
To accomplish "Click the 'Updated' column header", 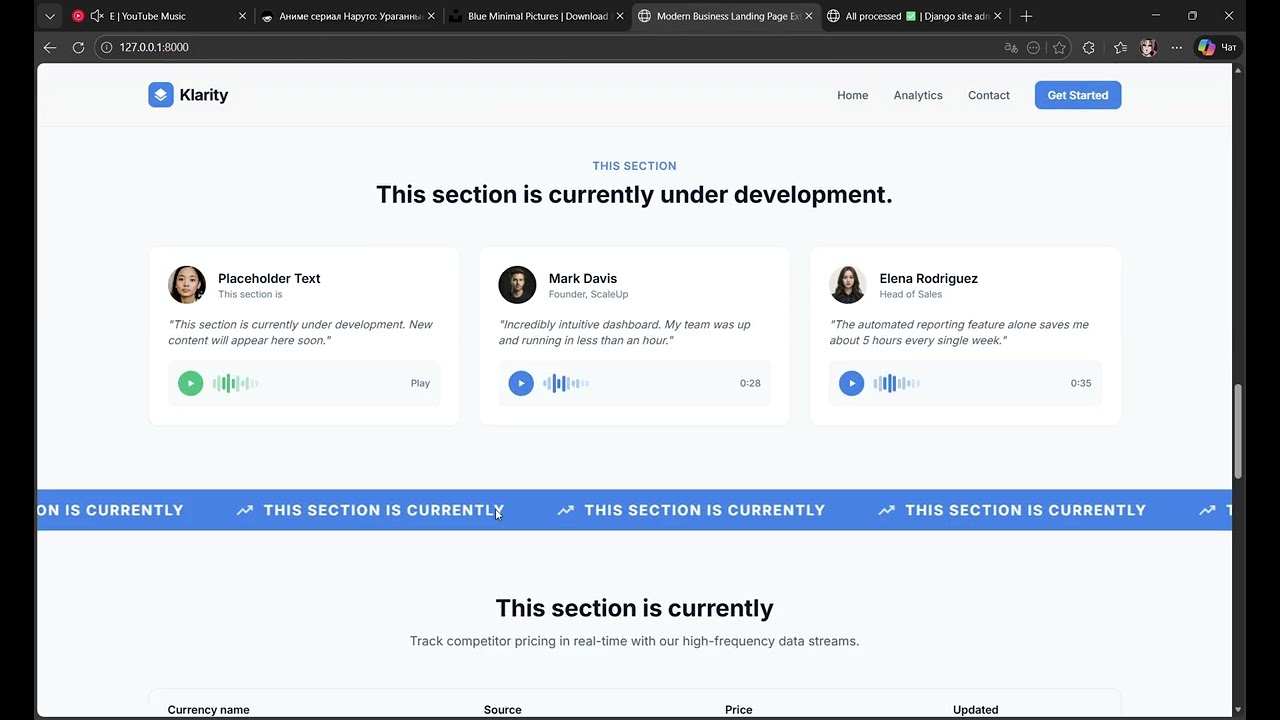I will (x=975, y=710).
